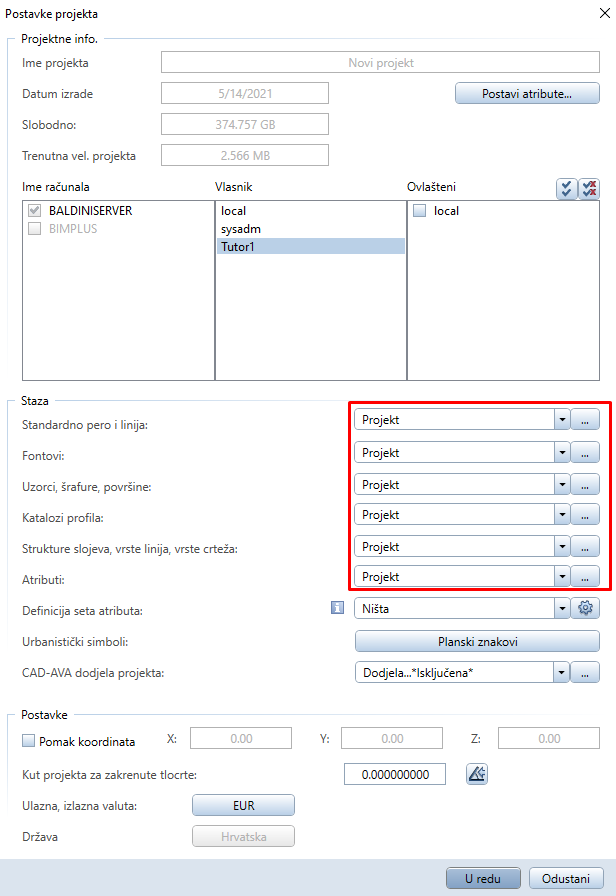Expand the Standardno pero i linija dropdown
The image size is (616, 896).
coord(562,420)
